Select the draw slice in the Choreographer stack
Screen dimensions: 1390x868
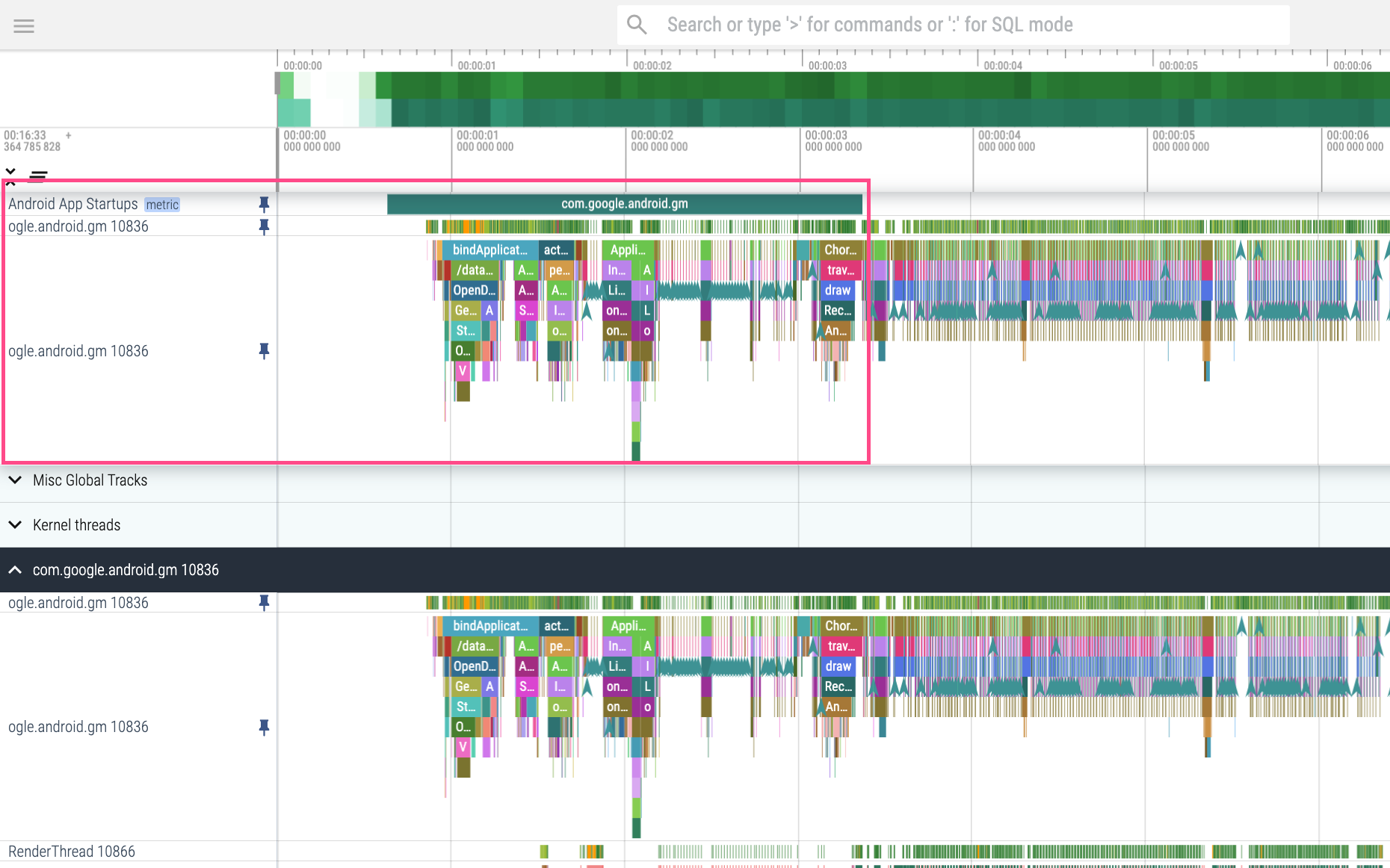point(837,290)
